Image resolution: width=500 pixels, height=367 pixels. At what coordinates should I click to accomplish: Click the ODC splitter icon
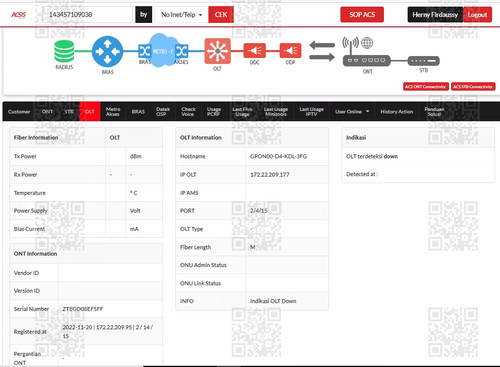[x=255, y=51]
